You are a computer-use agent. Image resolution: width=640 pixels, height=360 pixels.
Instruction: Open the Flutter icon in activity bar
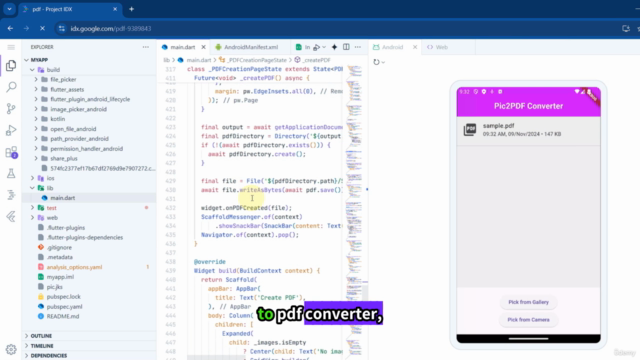[x=11, y=216]
